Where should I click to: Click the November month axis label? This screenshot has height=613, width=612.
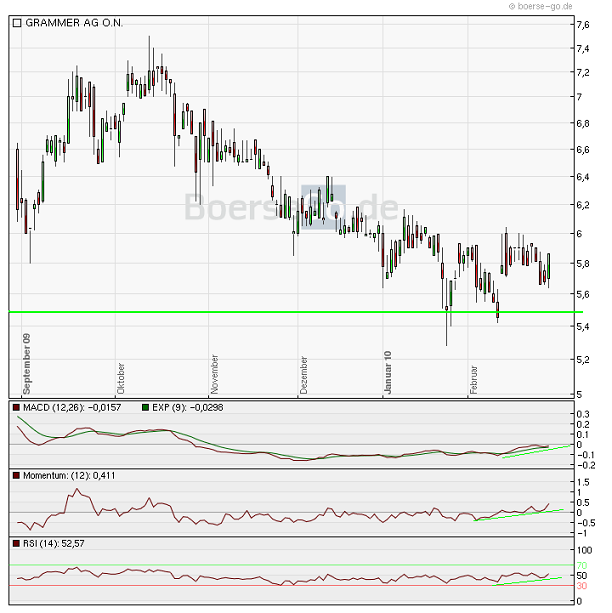tap(214, 374)
